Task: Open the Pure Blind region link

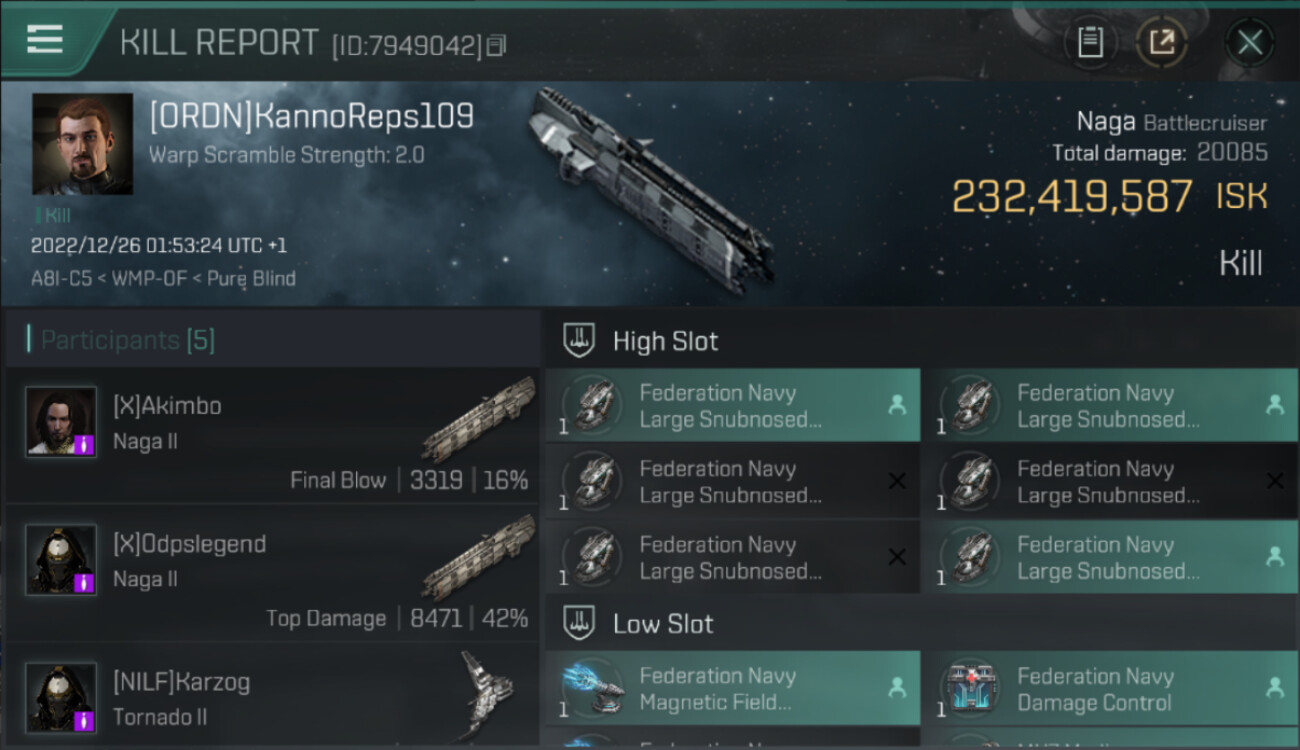Action: 251,278
